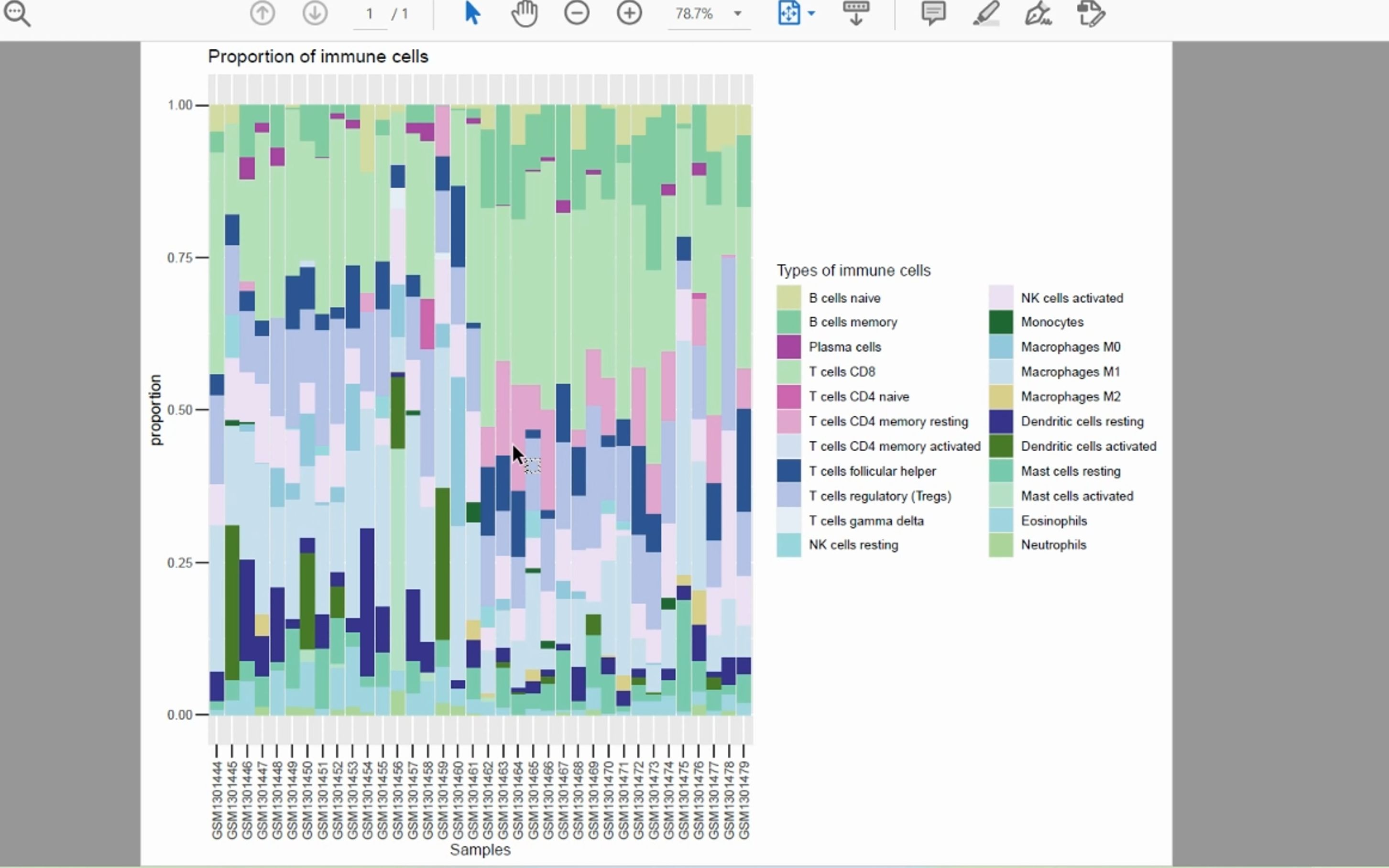Image resolution: width=1389 pixels, height=868 pixels.
Task: Click the annotation/comment tool icon
Action: [932, 13]
